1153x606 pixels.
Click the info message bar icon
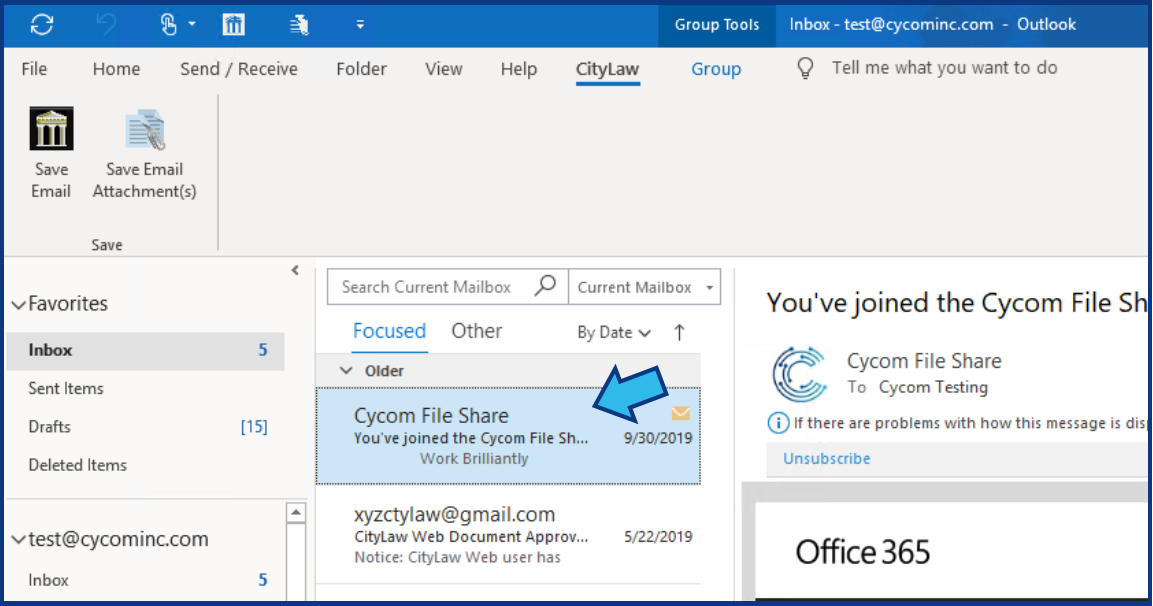(x=778, y=423)
